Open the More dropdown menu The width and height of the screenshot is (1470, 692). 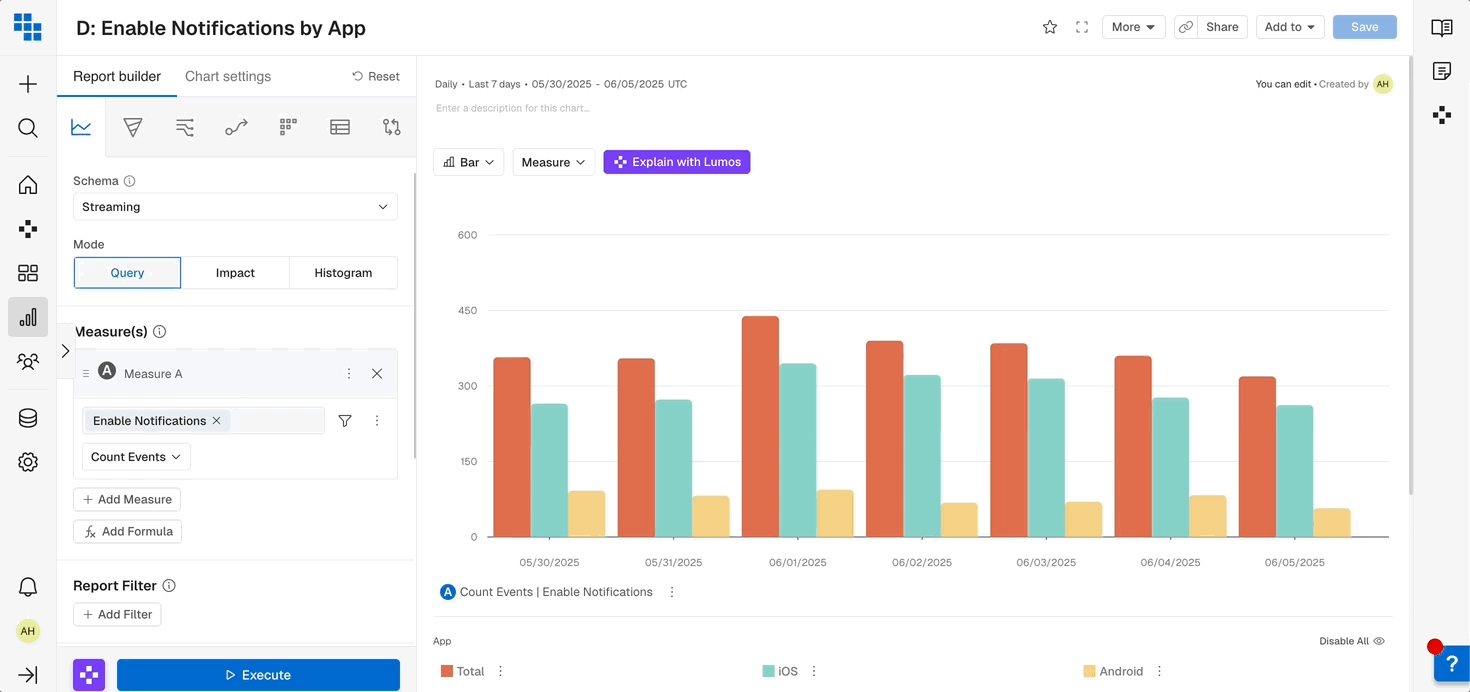point(1133,27)
